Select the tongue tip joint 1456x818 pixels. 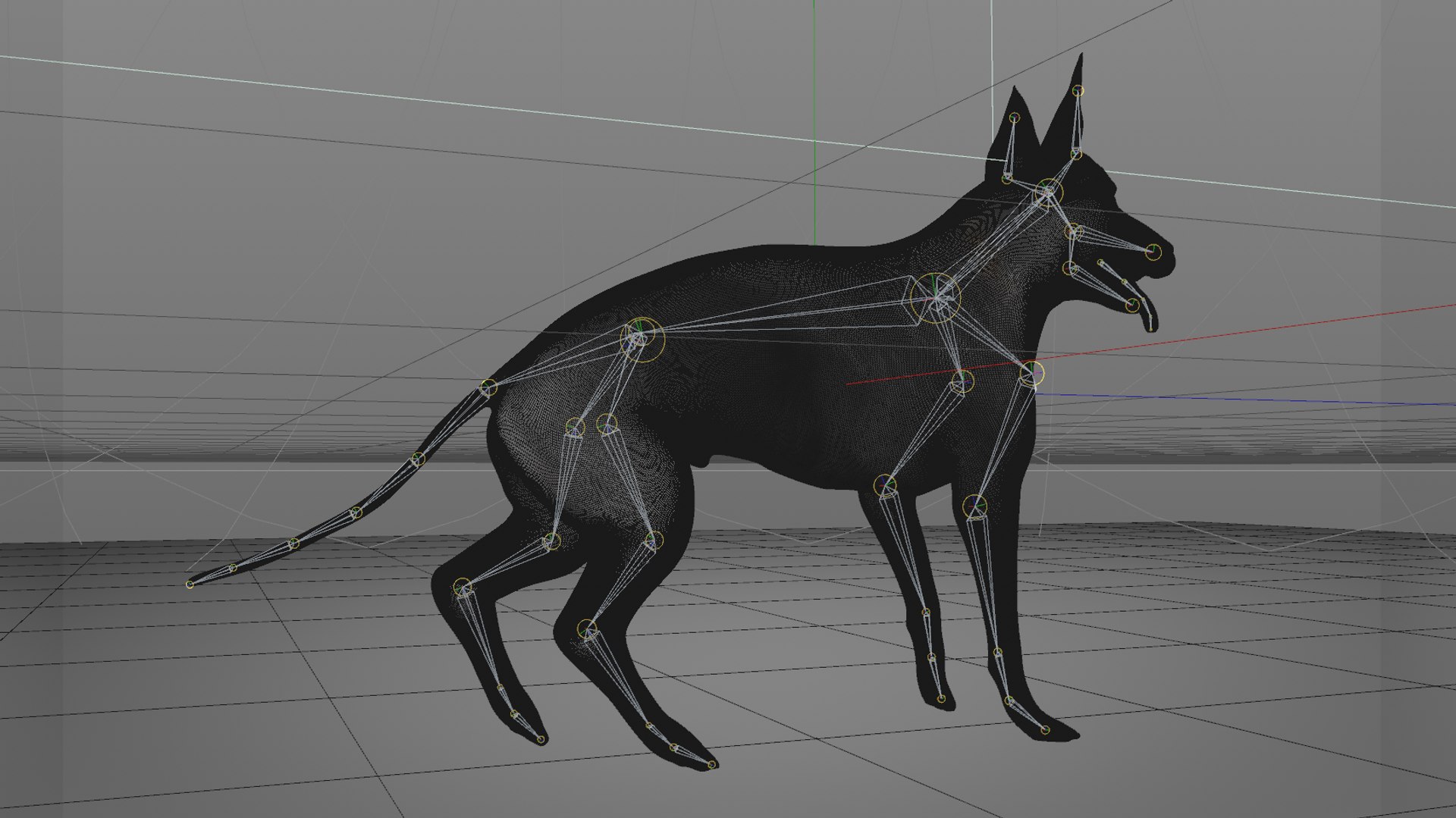tap(1151, 328)
